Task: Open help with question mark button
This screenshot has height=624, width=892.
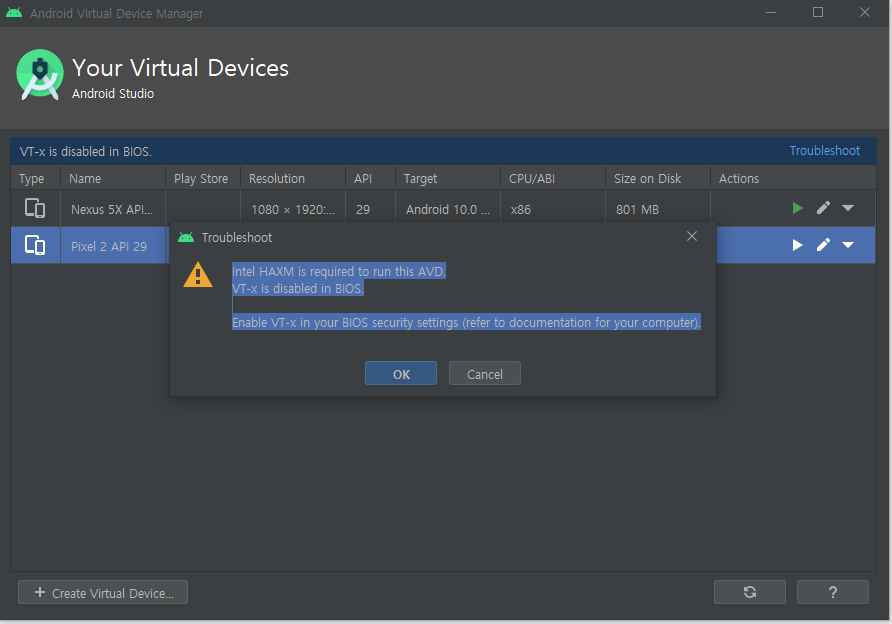Action: (x=833, y=592)
